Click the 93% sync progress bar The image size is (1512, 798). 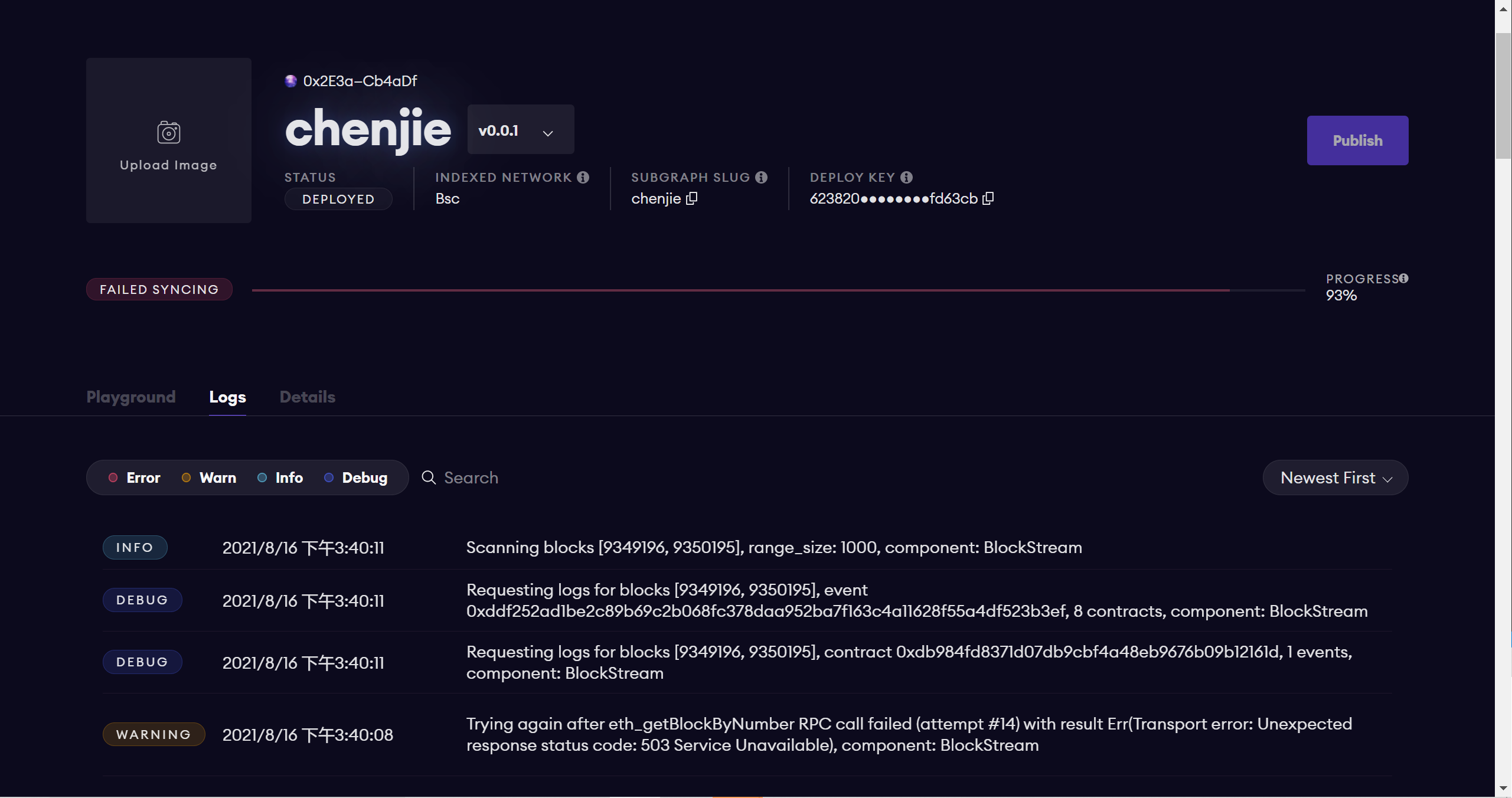768,290
